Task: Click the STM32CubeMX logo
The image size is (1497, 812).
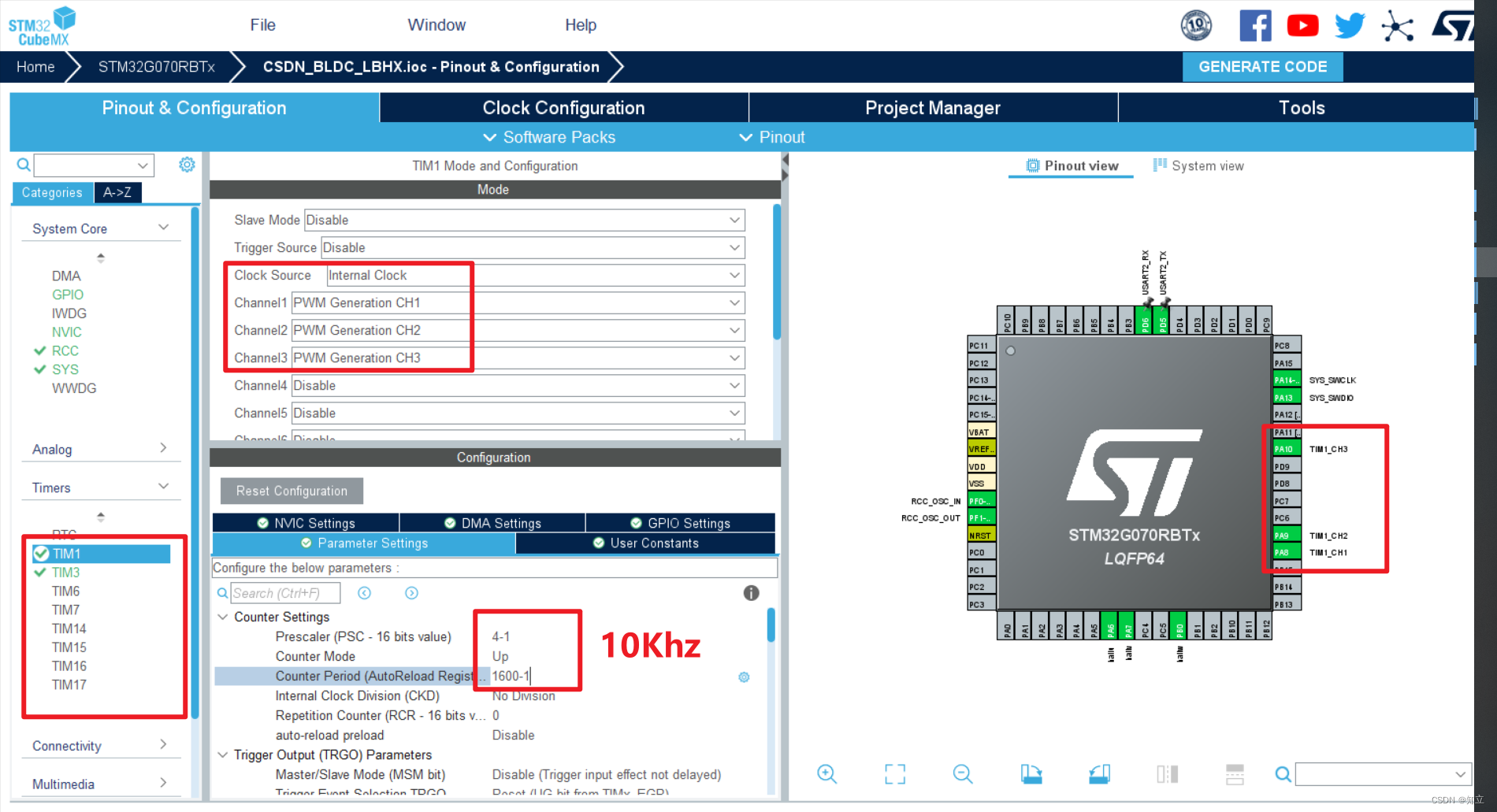Action: [42, 26]
